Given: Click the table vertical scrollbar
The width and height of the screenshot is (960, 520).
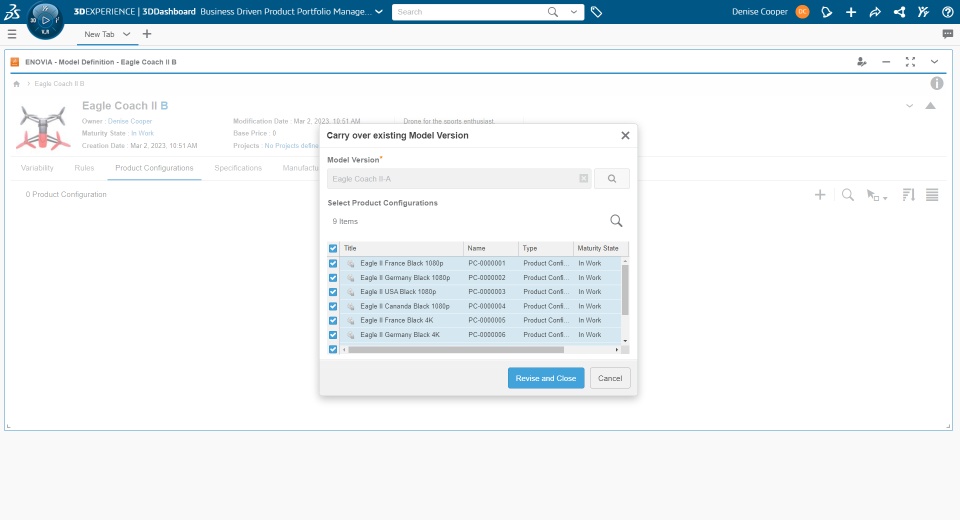Looking at the screenshot, I should coord(625,290).
